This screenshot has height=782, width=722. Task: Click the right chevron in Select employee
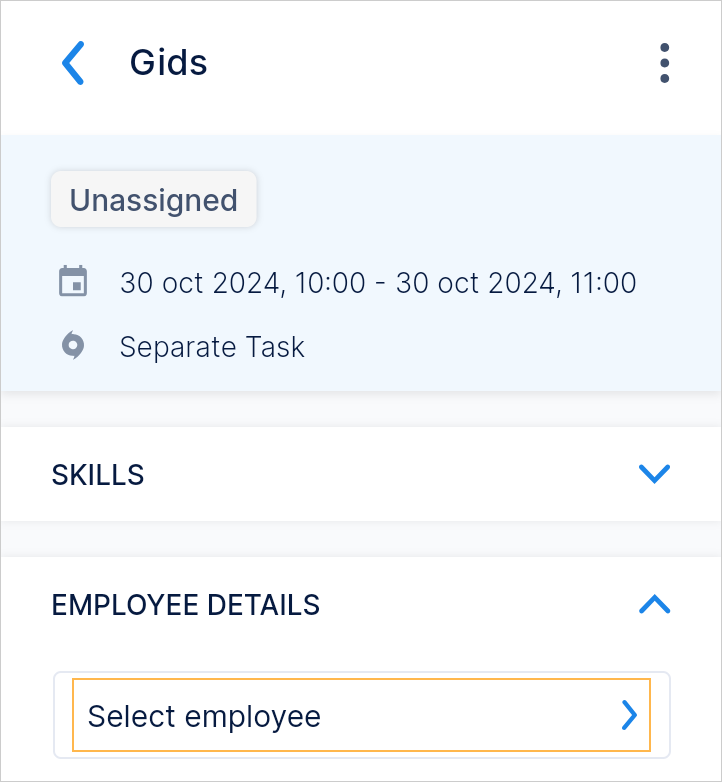click(629, 715)
